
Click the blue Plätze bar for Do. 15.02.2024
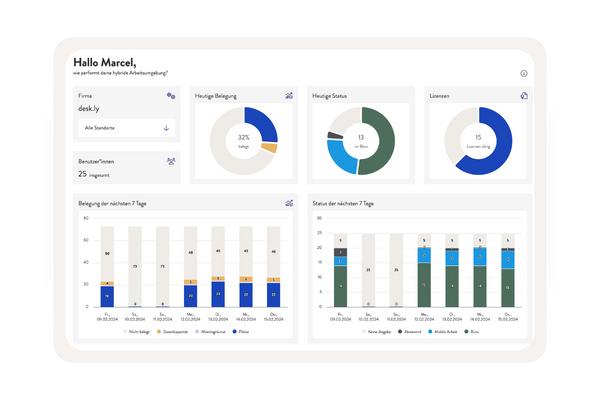coord(274,295)
